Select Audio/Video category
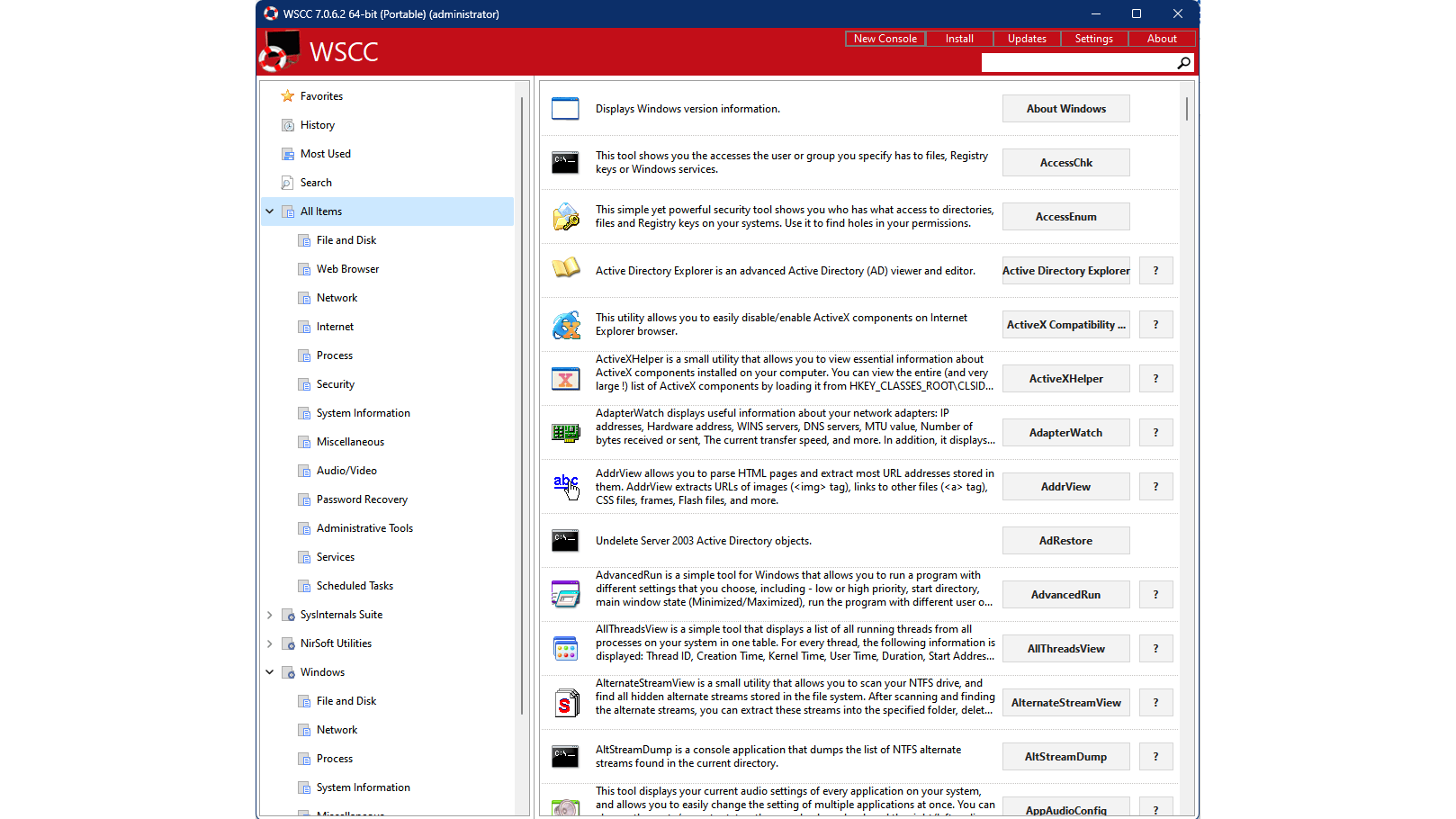The width and height of the screenshot is (1456, 819). 346,471
